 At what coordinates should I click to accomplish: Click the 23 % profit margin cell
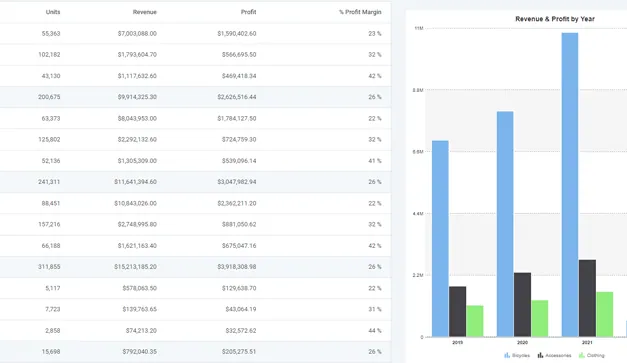[375, 34]
